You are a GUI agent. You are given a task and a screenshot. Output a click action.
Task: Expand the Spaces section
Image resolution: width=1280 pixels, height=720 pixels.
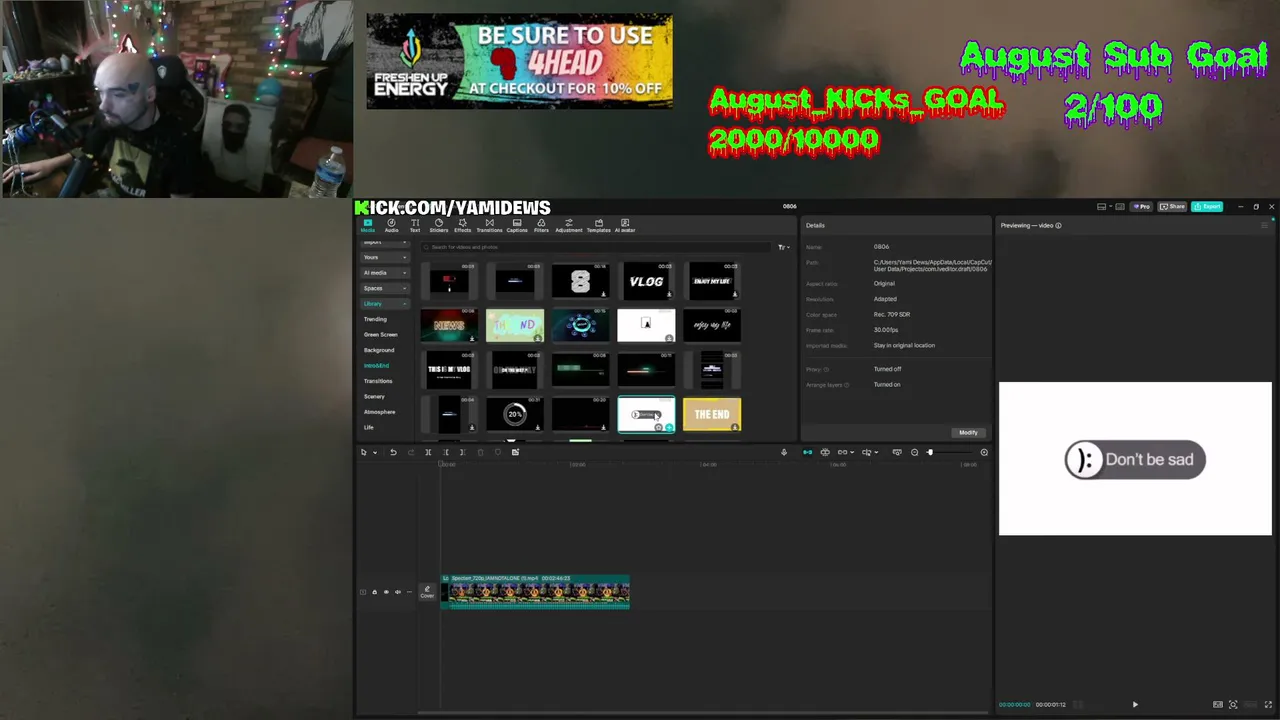(384, 288)
